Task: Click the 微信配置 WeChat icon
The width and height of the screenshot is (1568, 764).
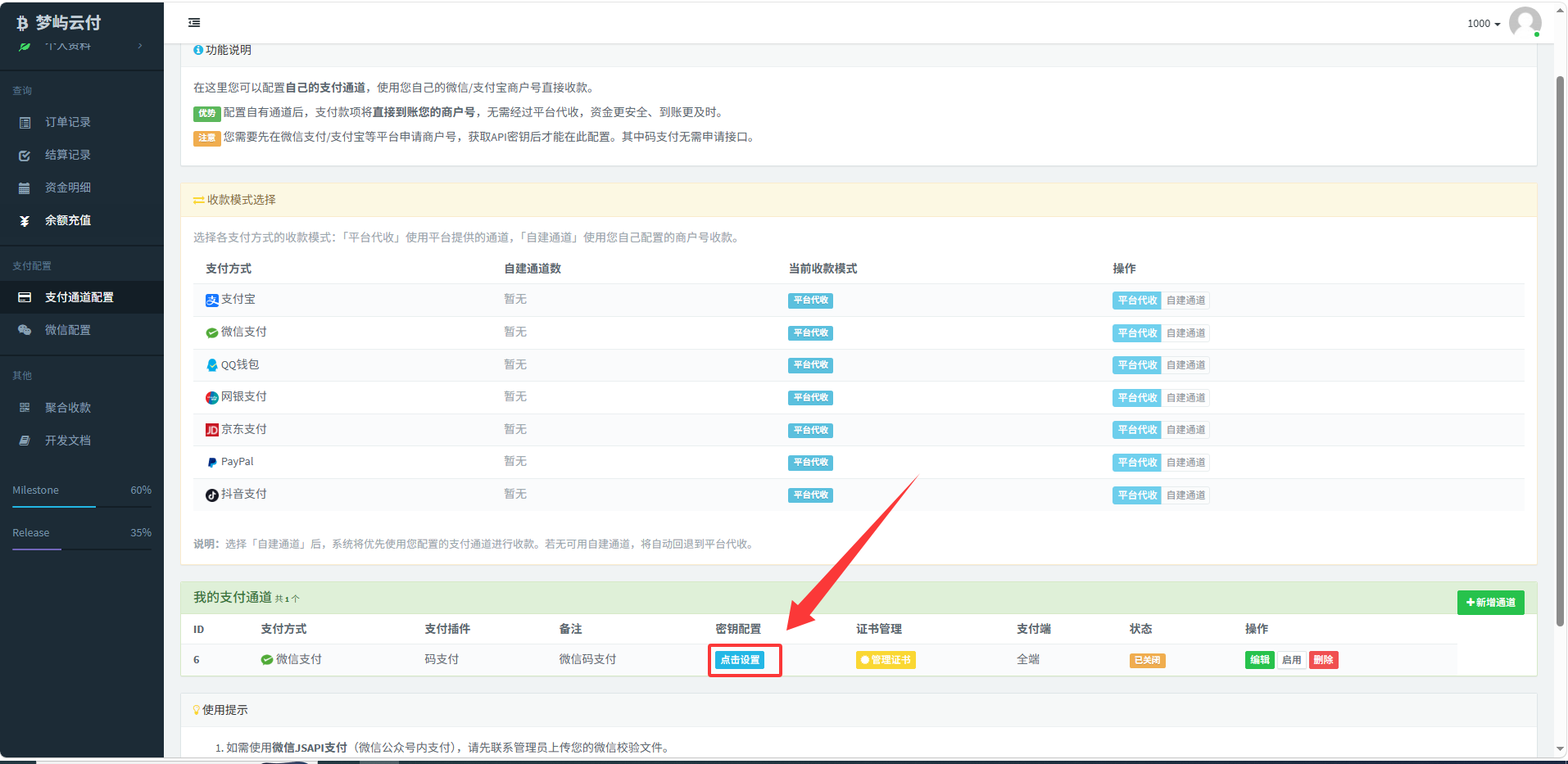Action: 25,330
